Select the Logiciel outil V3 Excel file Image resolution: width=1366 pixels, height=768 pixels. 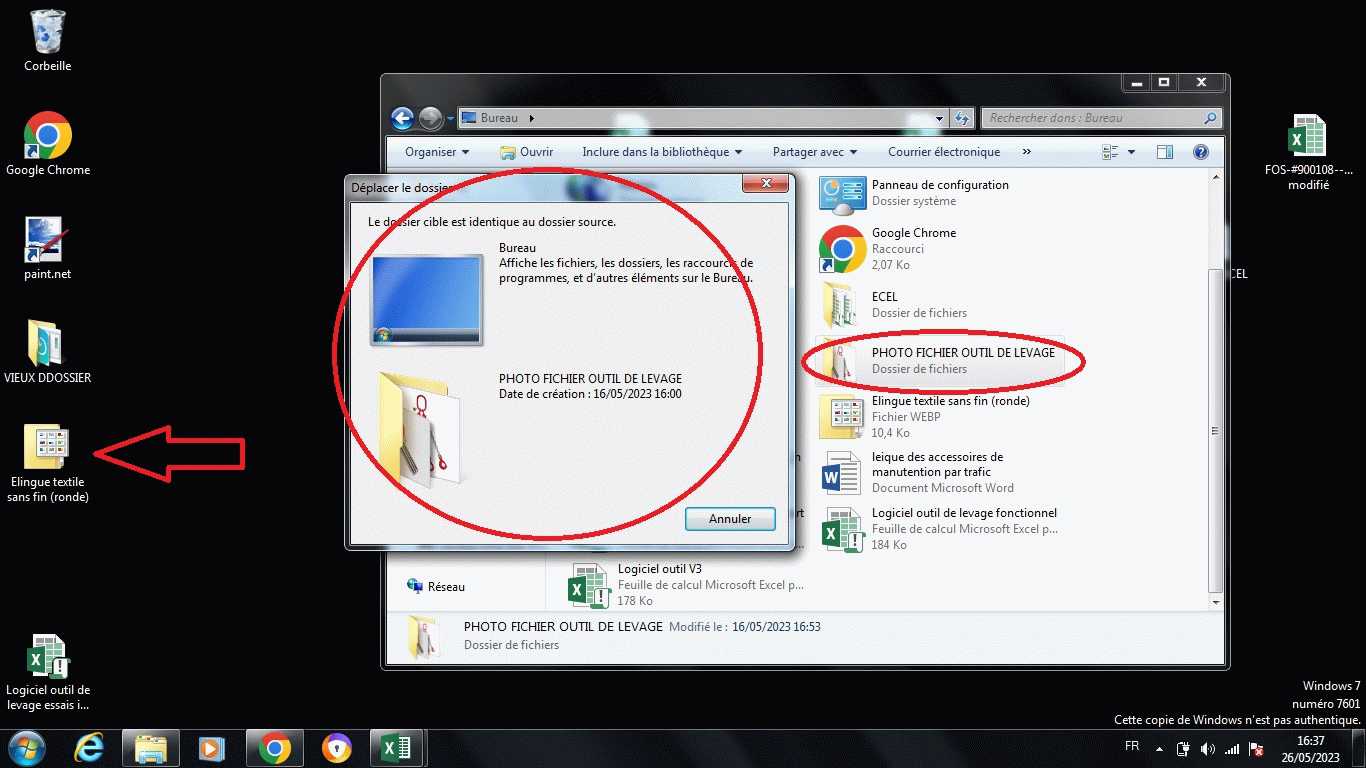click(686, 585)
